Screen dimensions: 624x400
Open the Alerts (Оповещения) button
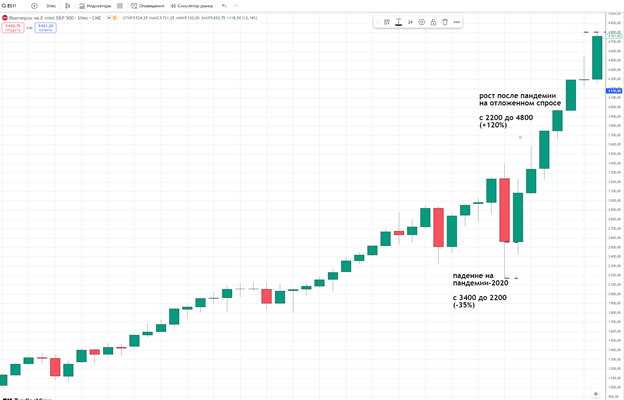[x=148, y=6]
